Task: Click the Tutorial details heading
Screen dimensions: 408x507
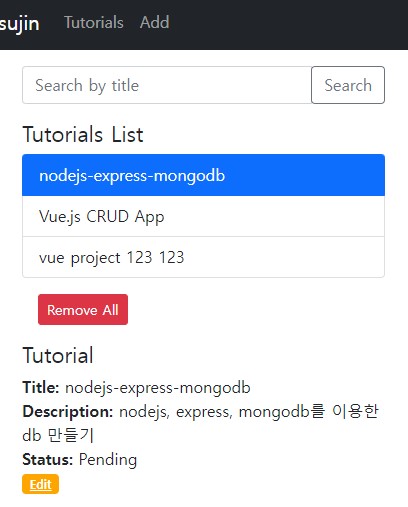Action: [58, 355]
